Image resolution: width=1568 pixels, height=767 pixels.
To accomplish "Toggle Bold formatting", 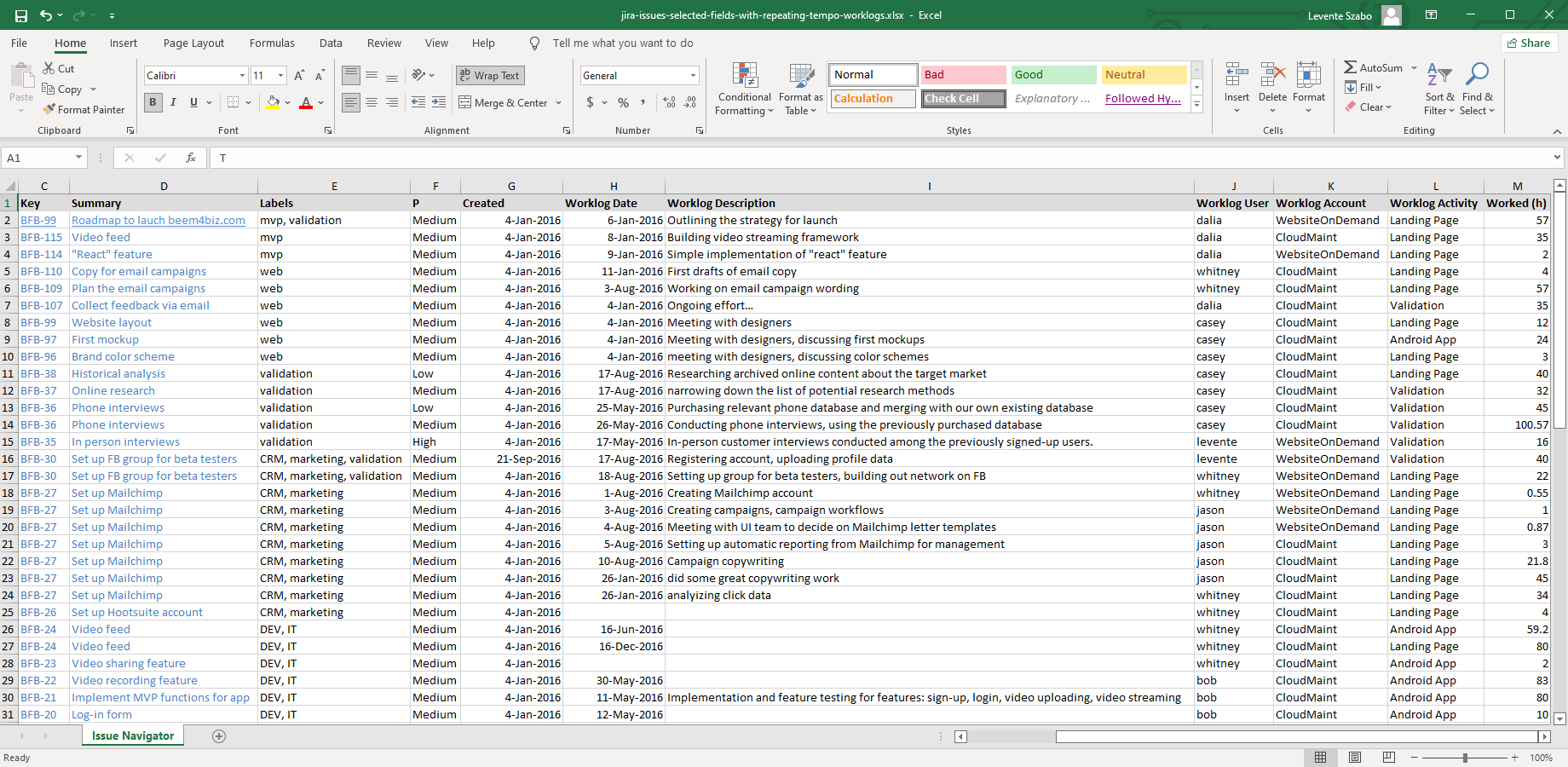I will coord(153,102).
